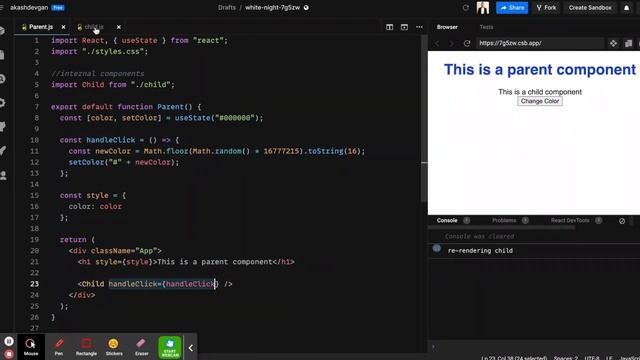Open the deployment rocket sidebar icon

pyautogui.click(x=2, y=151)
